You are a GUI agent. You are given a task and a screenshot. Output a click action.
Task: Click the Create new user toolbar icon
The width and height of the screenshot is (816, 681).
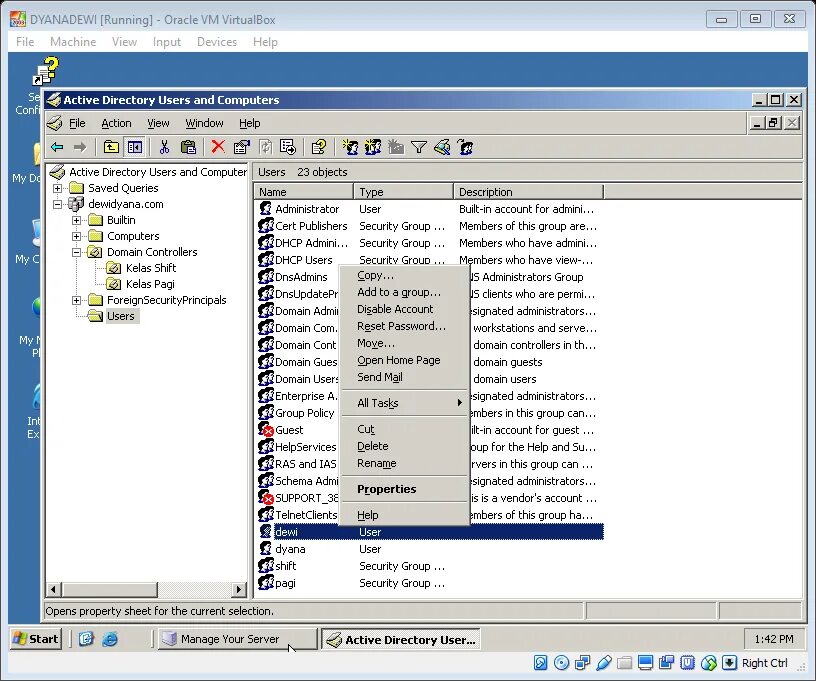coord(350,148)
